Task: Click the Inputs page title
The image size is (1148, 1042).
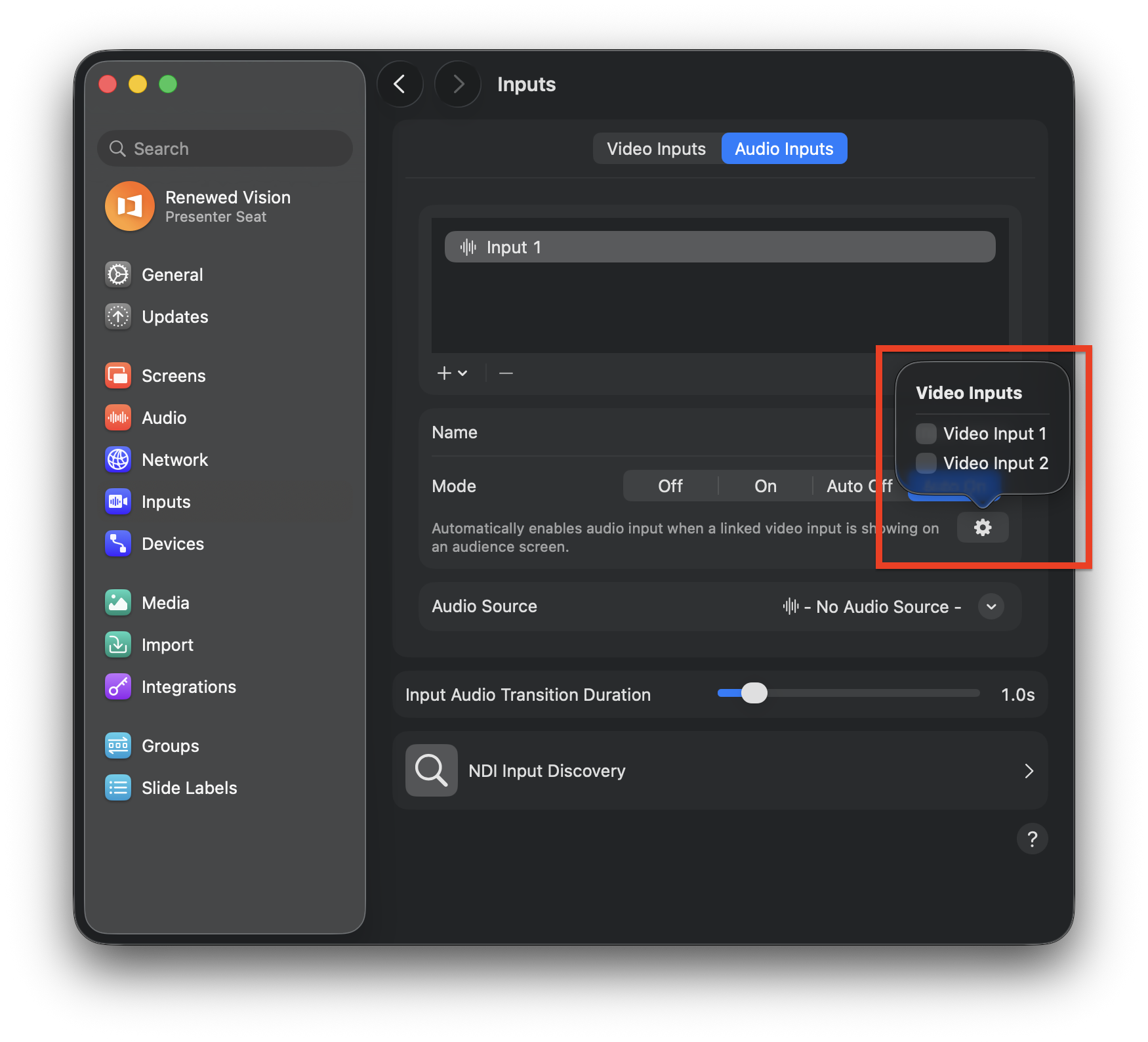Action: 526,85
